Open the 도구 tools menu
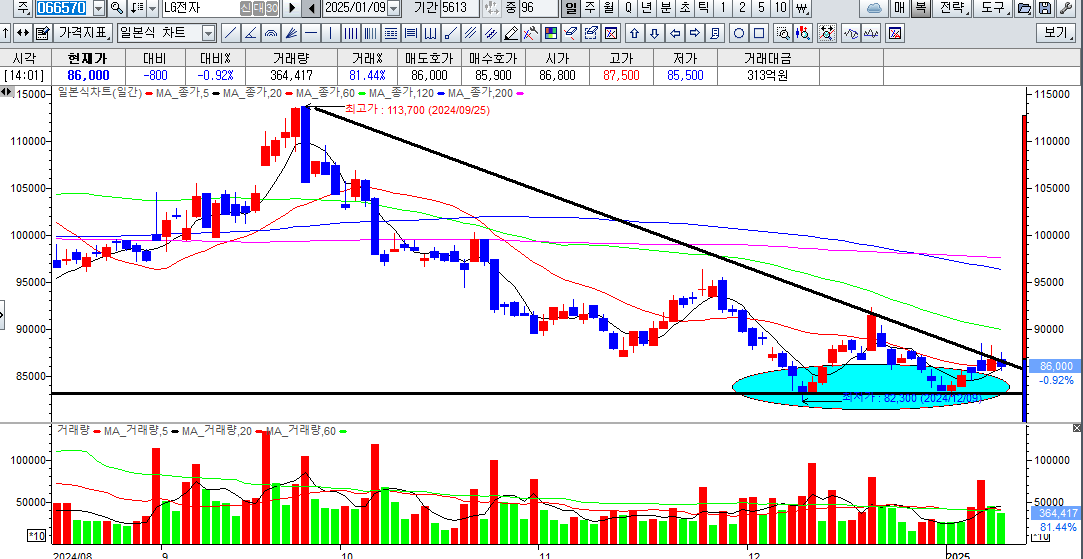The image size is (1083, 559). click(992, 8)
